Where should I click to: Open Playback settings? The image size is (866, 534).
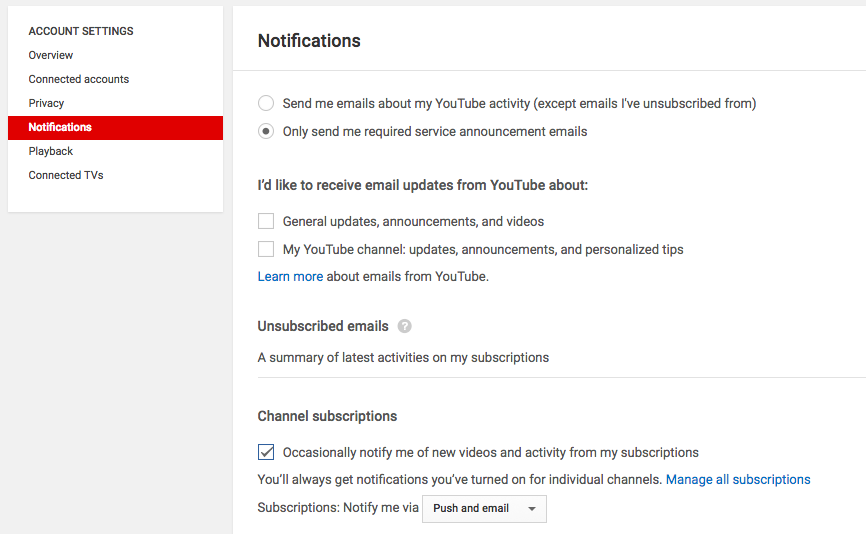click(51, 151)
